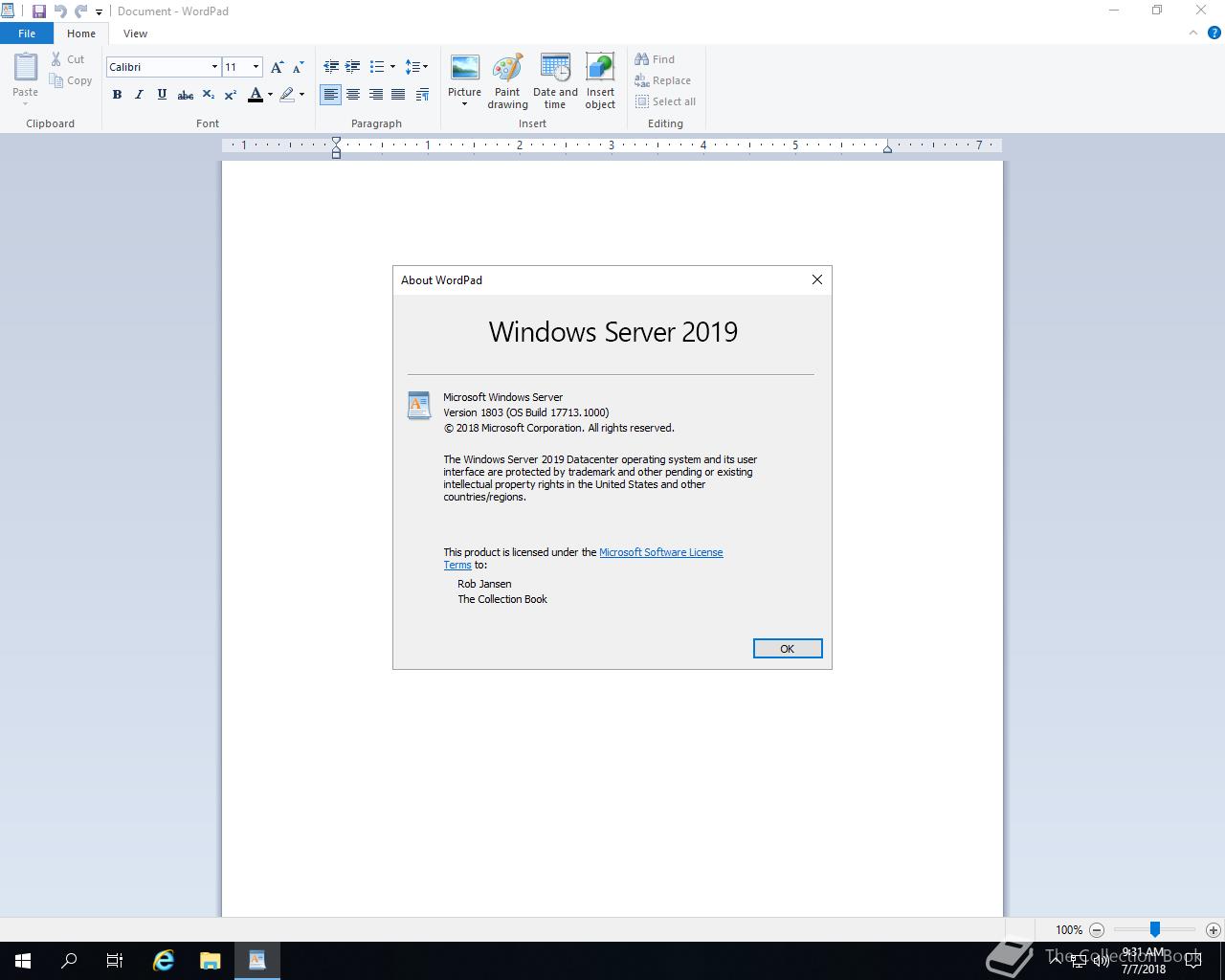1225x980 pixels.
Task: Click the right indent marker on ruler
Action: tap(887, 148)
